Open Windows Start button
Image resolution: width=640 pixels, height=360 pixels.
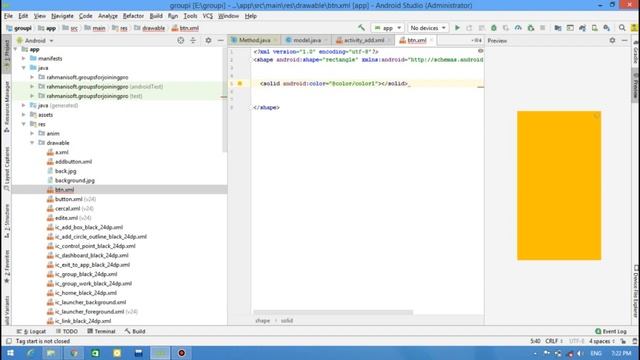[10, 353]
